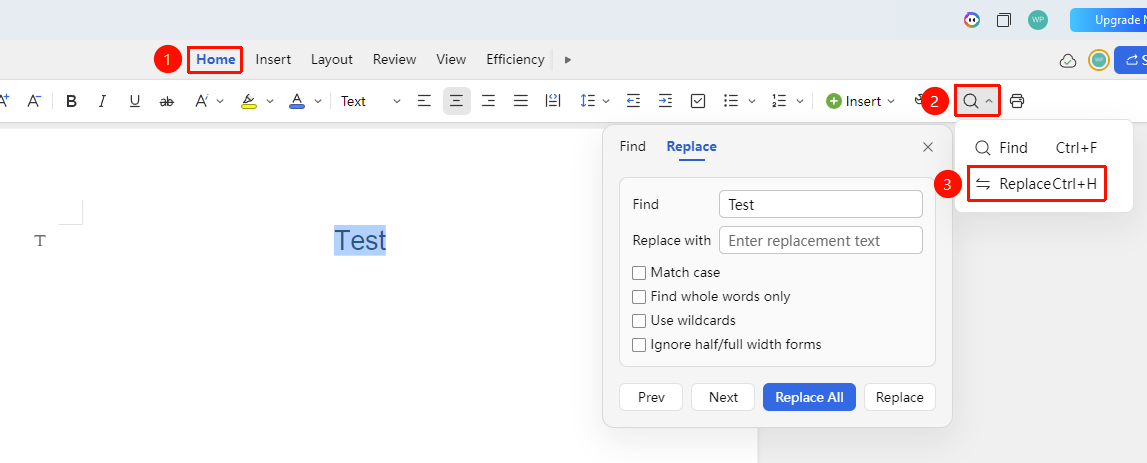This screenshot has width=1147, height=463.
Task: Click the cloud sync status icon
Action: (x=1068, y=61)
